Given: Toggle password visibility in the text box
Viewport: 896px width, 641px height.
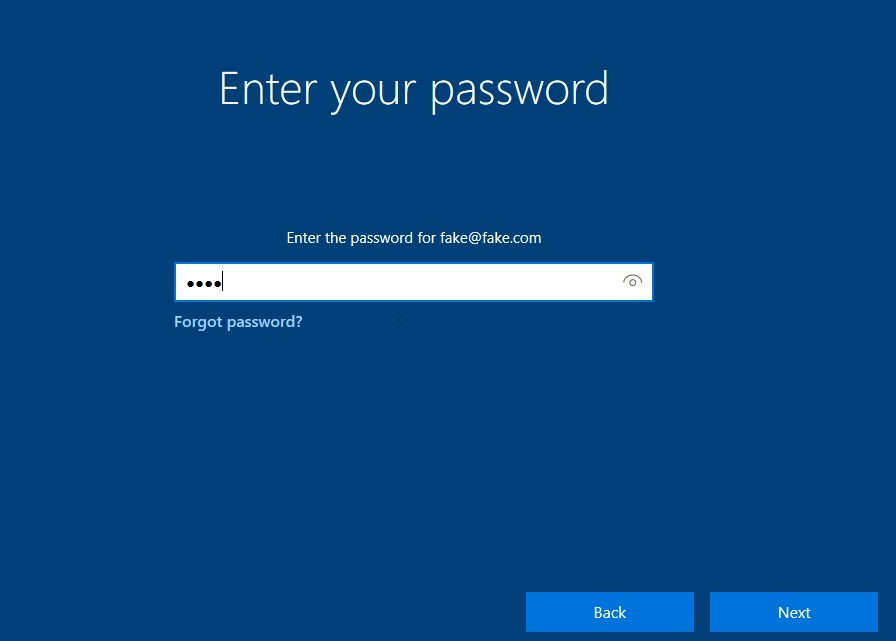Looking at the screenshot, I should pos(632,281).
